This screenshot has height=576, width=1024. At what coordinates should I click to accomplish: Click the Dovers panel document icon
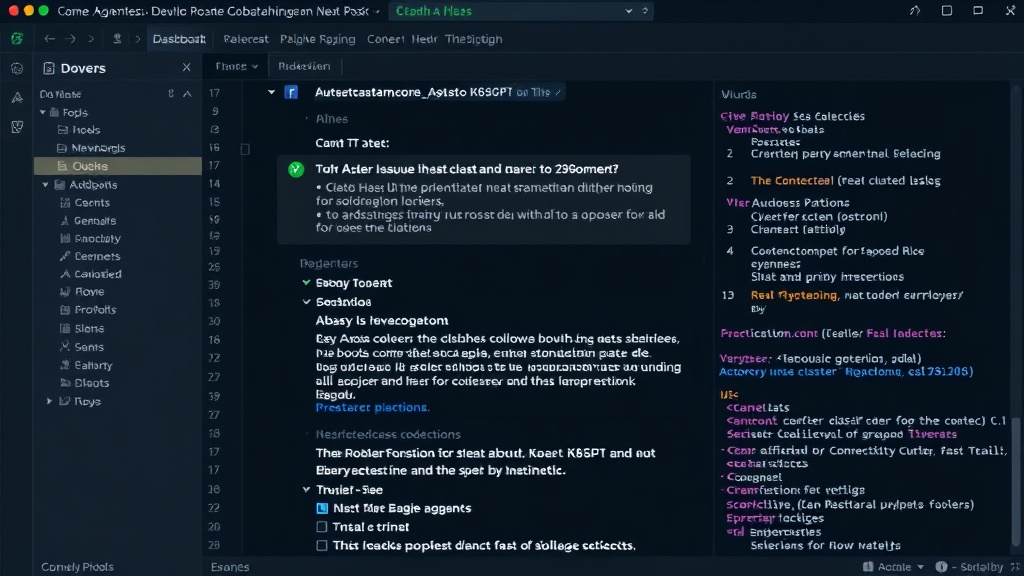[x=48, y=68]
